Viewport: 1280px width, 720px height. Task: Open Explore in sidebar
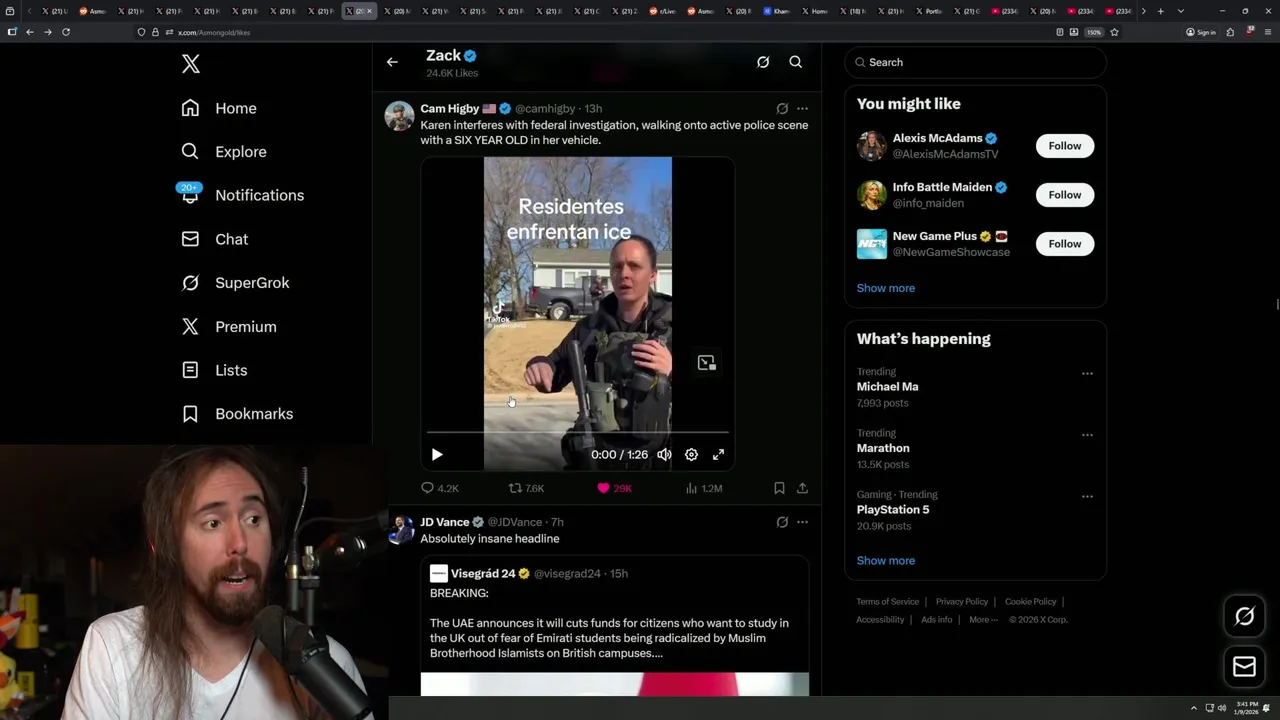tap(224, 152)
